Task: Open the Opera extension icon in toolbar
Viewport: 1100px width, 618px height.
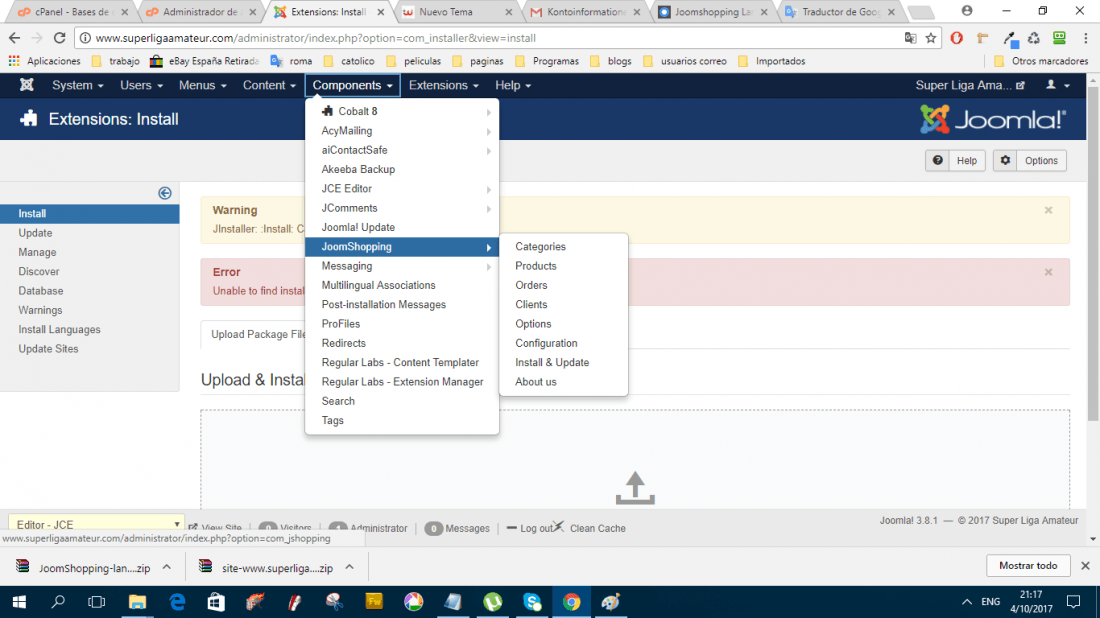Action: click(956, 38)
